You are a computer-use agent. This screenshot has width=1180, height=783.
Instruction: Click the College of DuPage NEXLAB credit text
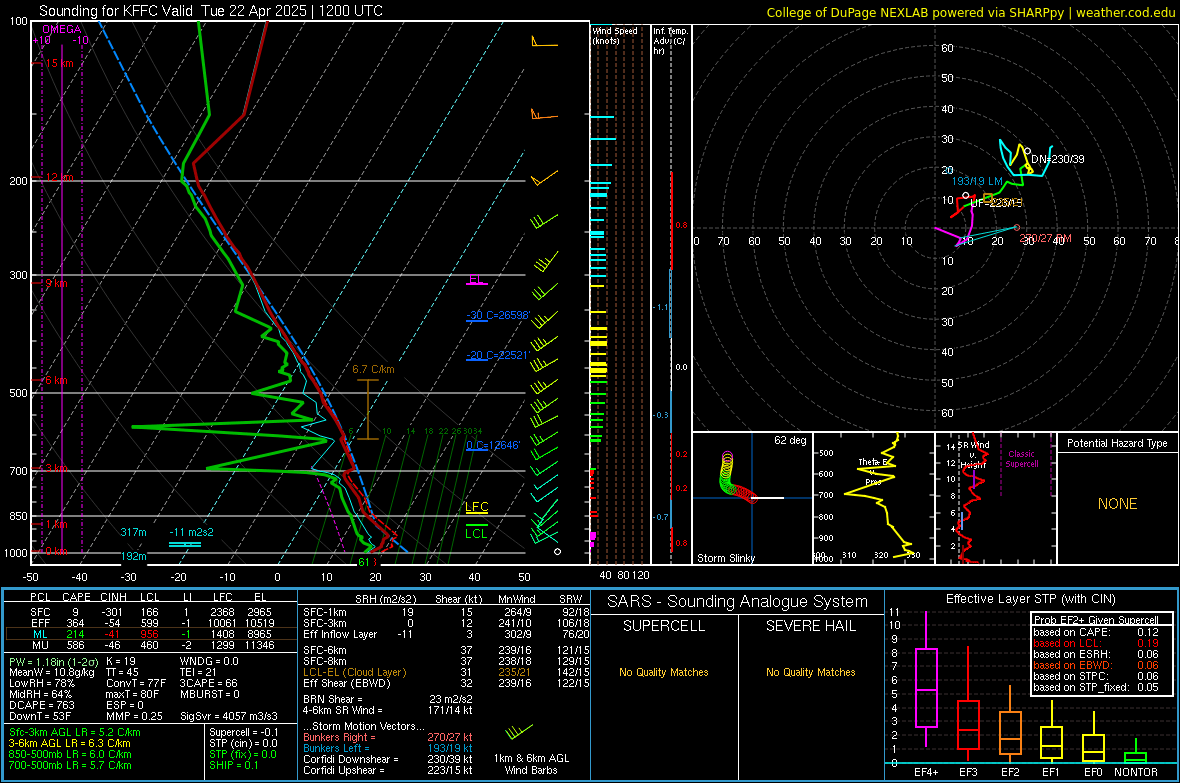[x=971, y=12]
